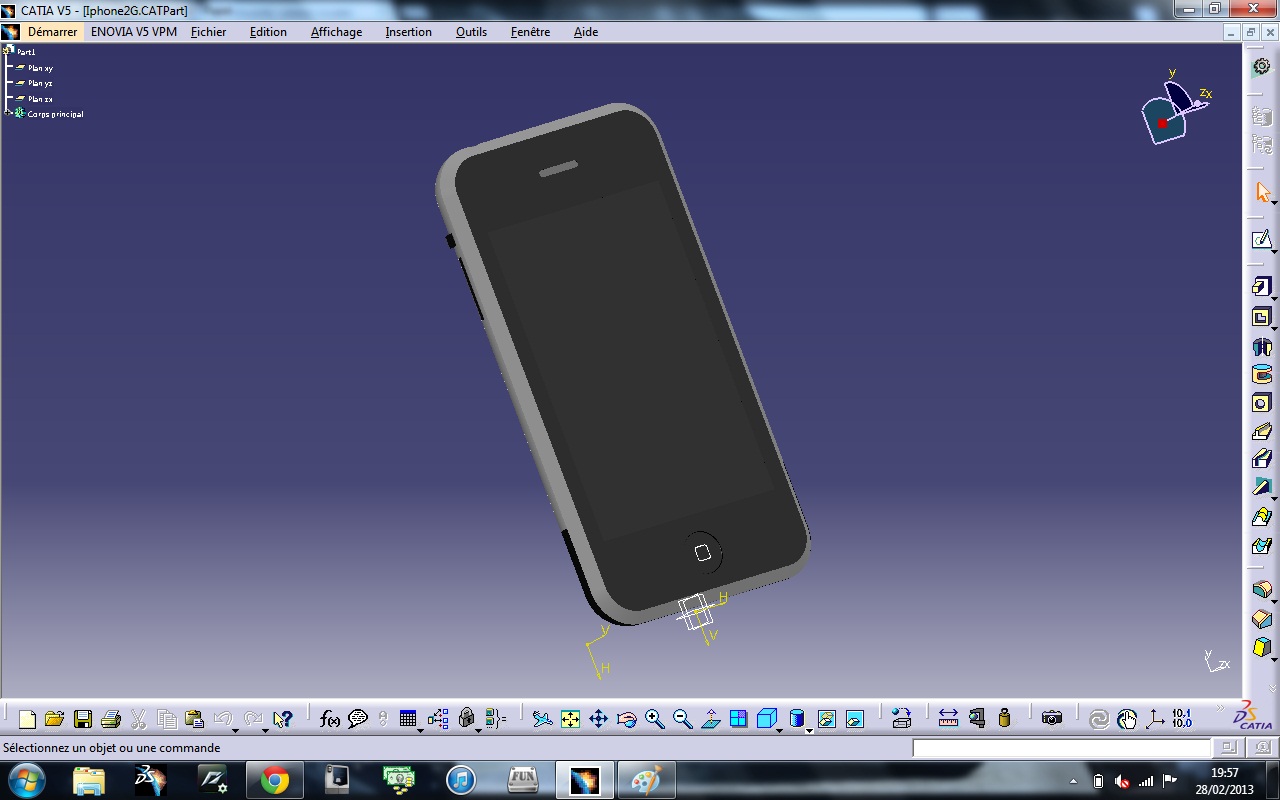Expand the Corps principal tree node
Image resolution: width=1280 pixels, height=800 pixels.
tap(7, 114)
